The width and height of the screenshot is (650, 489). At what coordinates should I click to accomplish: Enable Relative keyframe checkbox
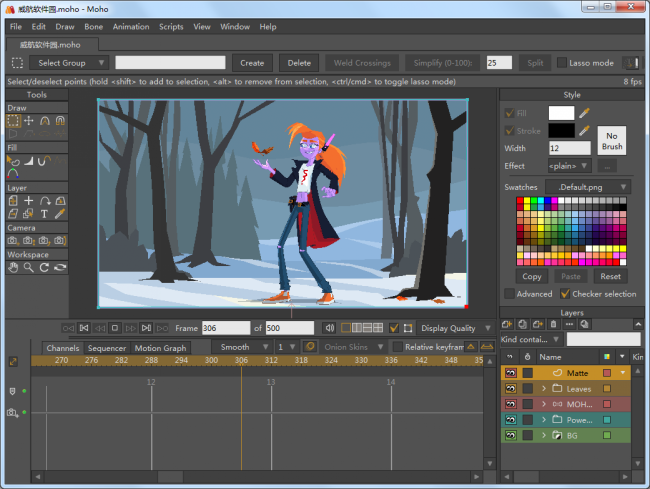pos(398,347)
